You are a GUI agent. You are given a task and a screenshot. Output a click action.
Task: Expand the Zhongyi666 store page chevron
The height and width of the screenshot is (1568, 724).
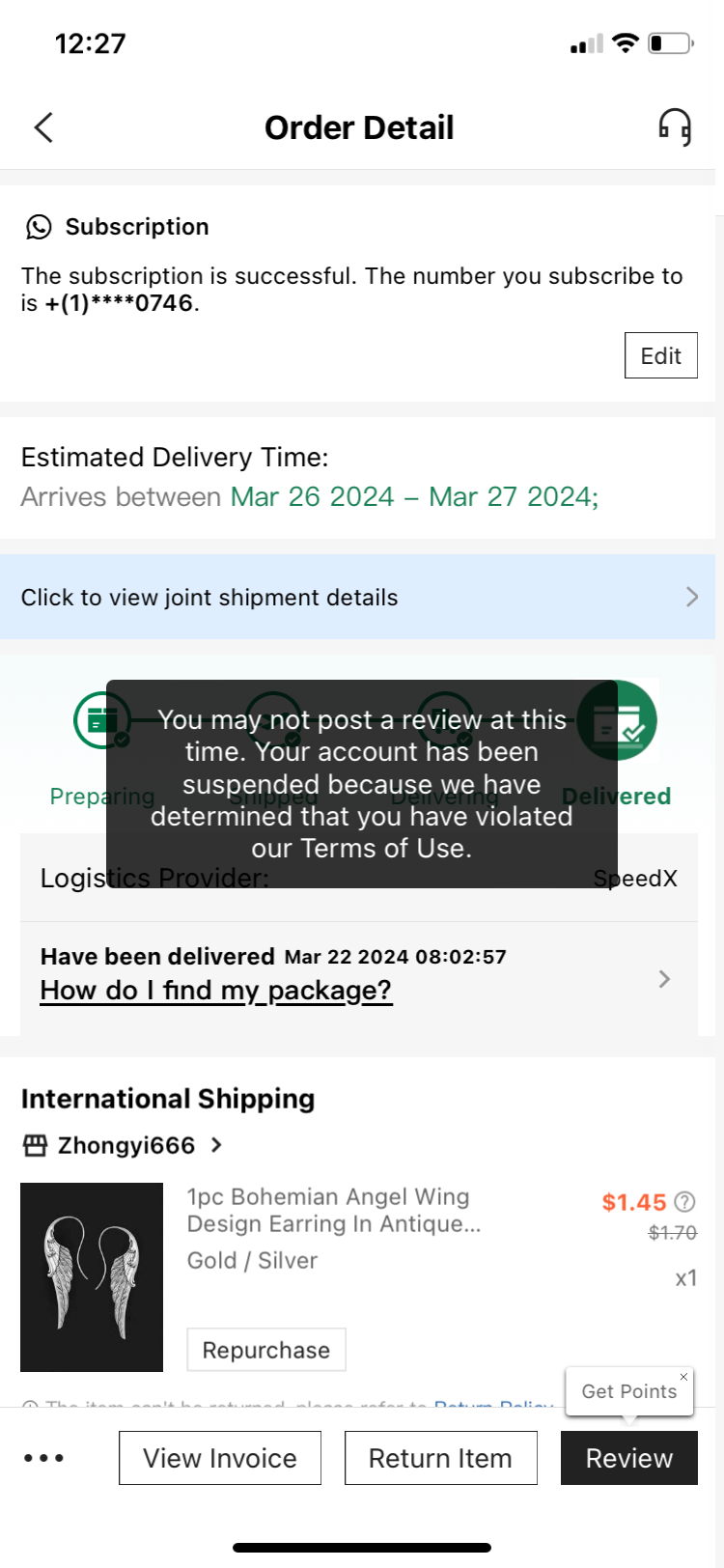tap(214, 1145)
